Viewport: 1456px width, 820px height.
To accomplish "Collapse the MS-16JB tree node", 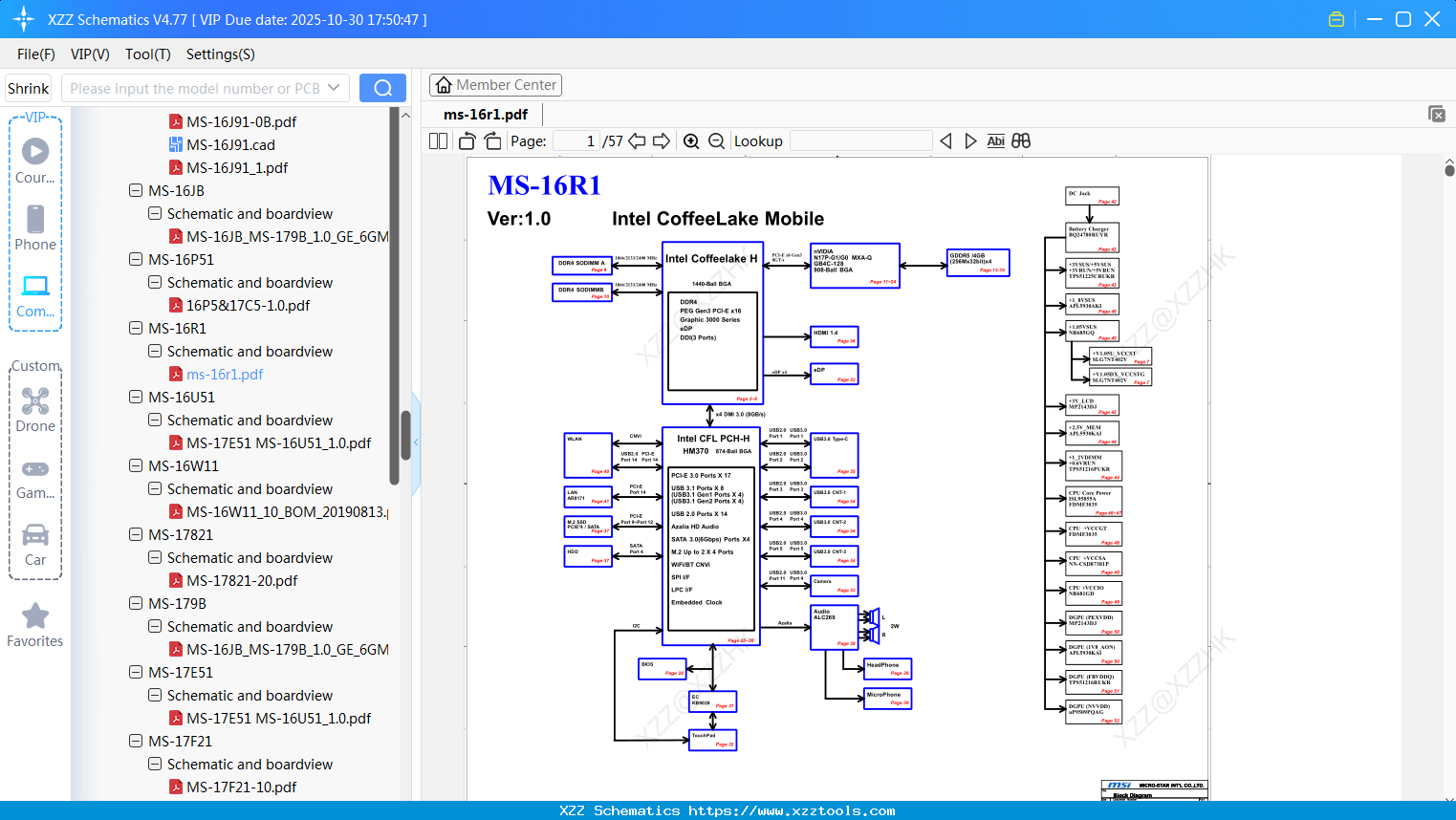I will (136, 191).
